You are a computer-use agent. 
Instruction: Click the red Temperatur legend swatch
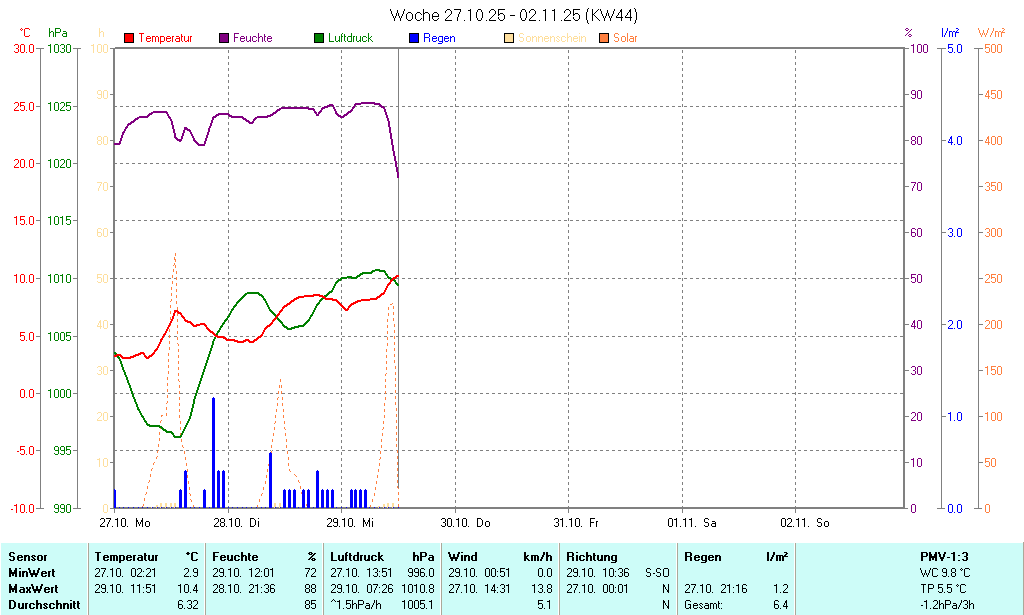129,38
